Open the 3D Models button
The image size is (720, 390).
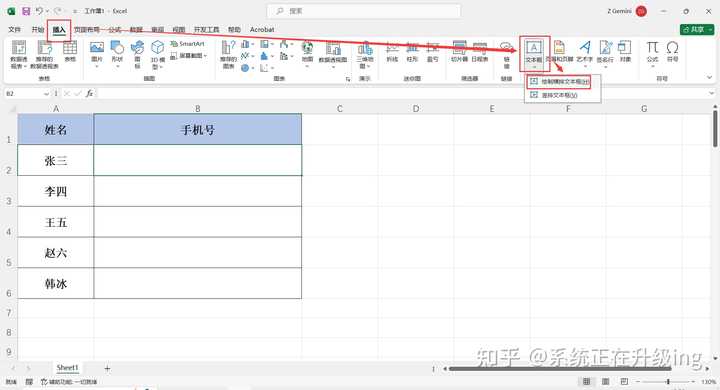(x=158, y=54)
